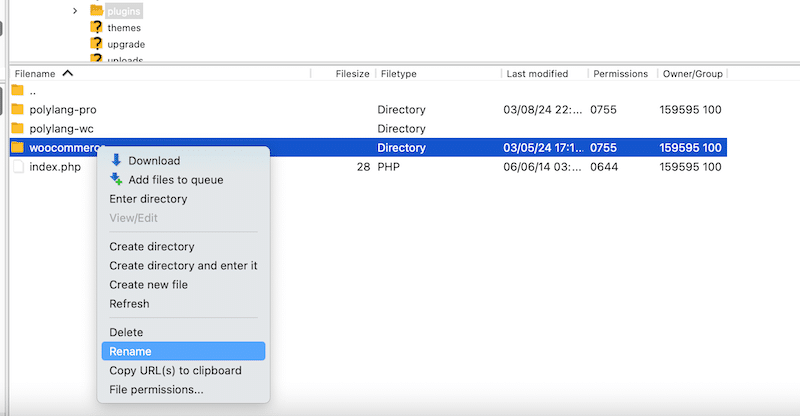Click the upgrade question-mark folder icon
The image size is (800, 416).
pos(97,45)
